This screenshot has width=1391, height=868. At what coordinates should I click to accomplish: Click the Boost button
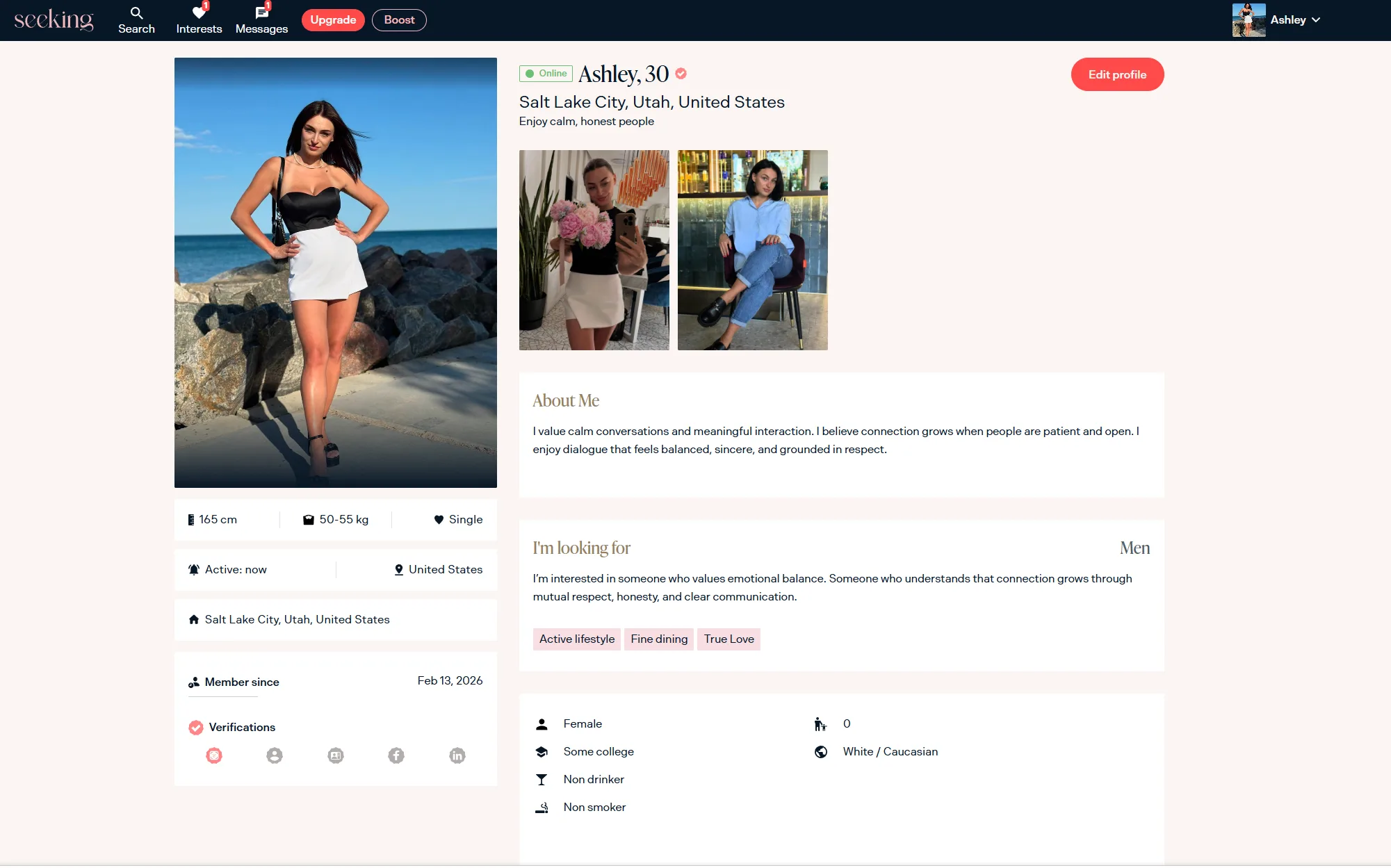click(x=399, y=20)
